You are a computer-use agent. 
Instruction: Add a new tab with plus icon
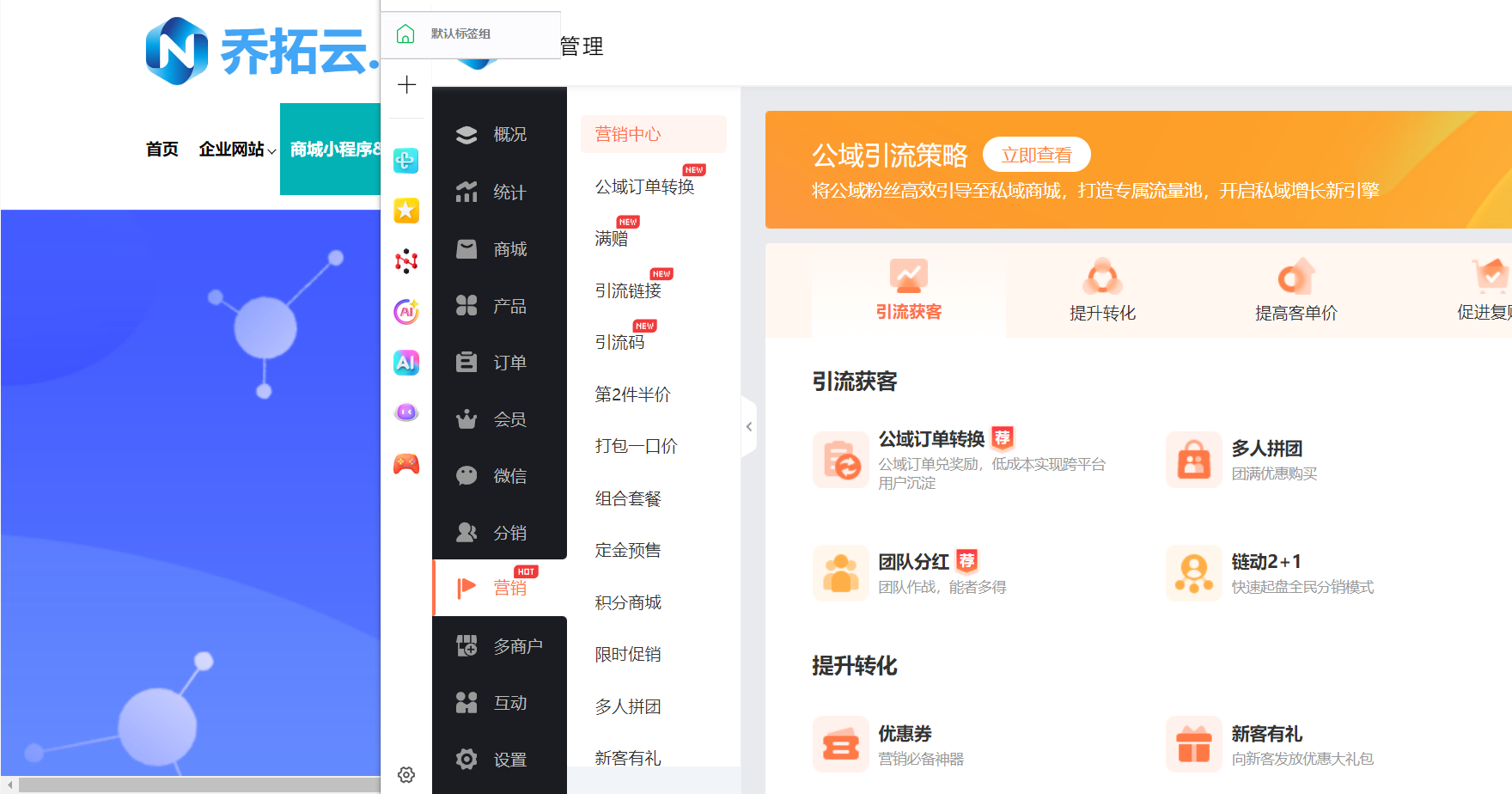406,85
